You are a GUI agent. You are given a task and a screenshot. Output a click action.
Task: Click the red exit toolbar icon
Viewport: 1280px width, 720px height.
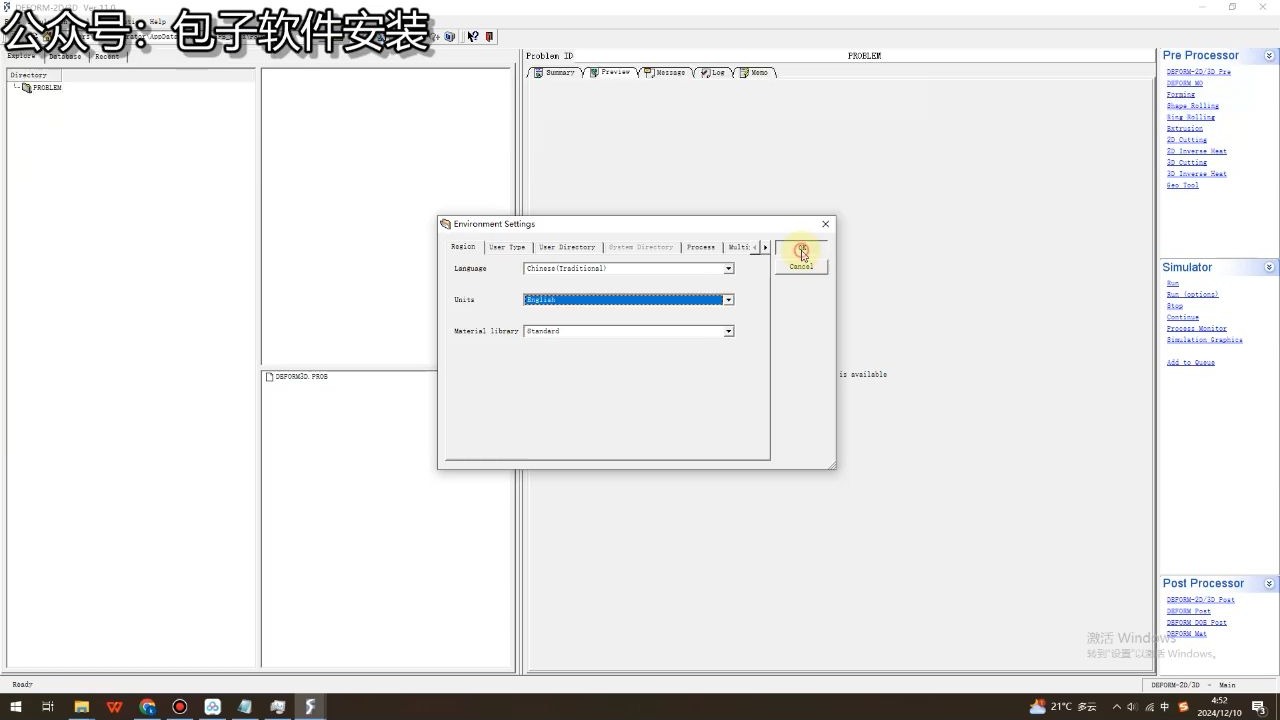click(489, 37)
